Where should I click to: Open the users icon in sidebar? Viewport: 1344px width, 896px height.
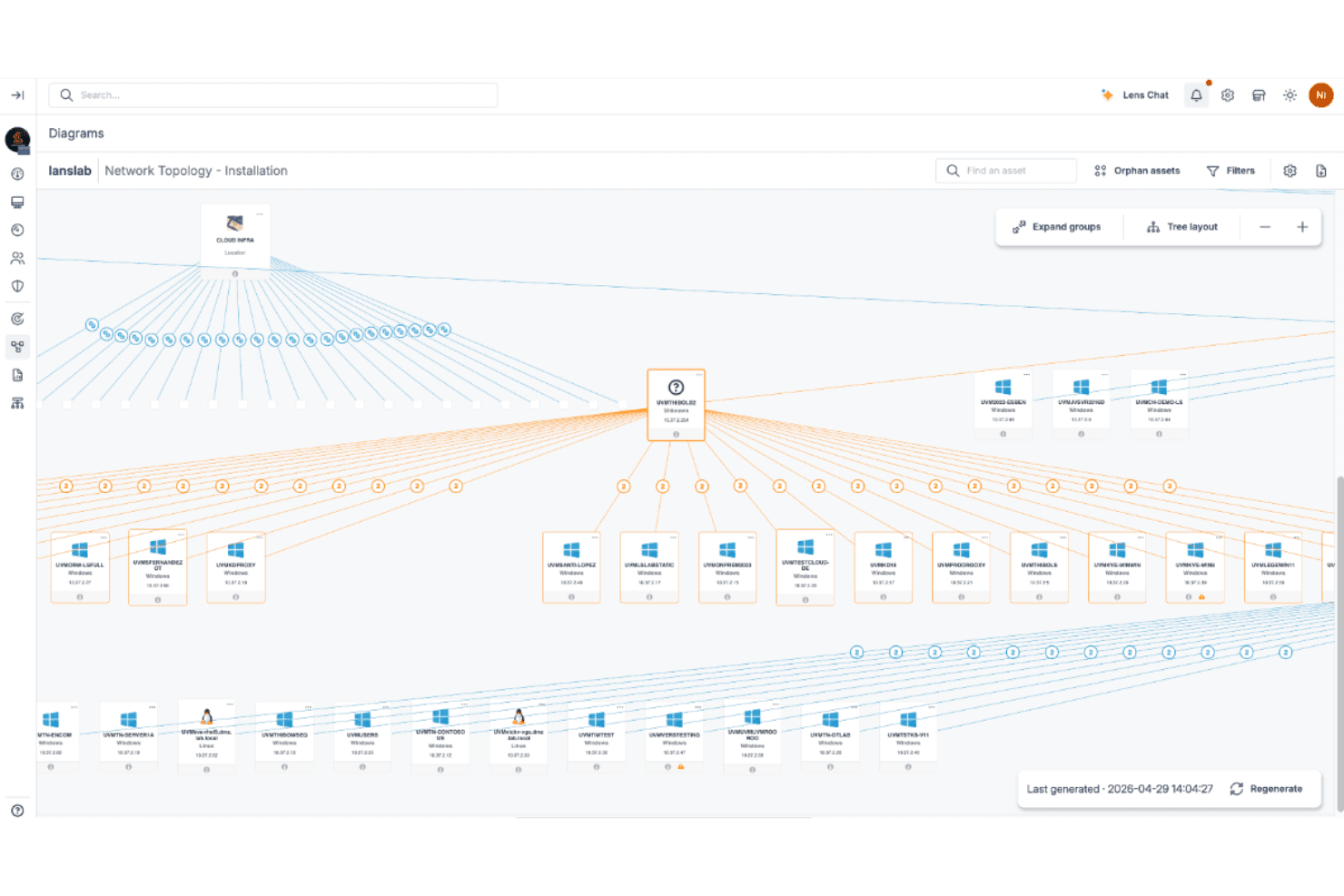click(x=17, y=259)
